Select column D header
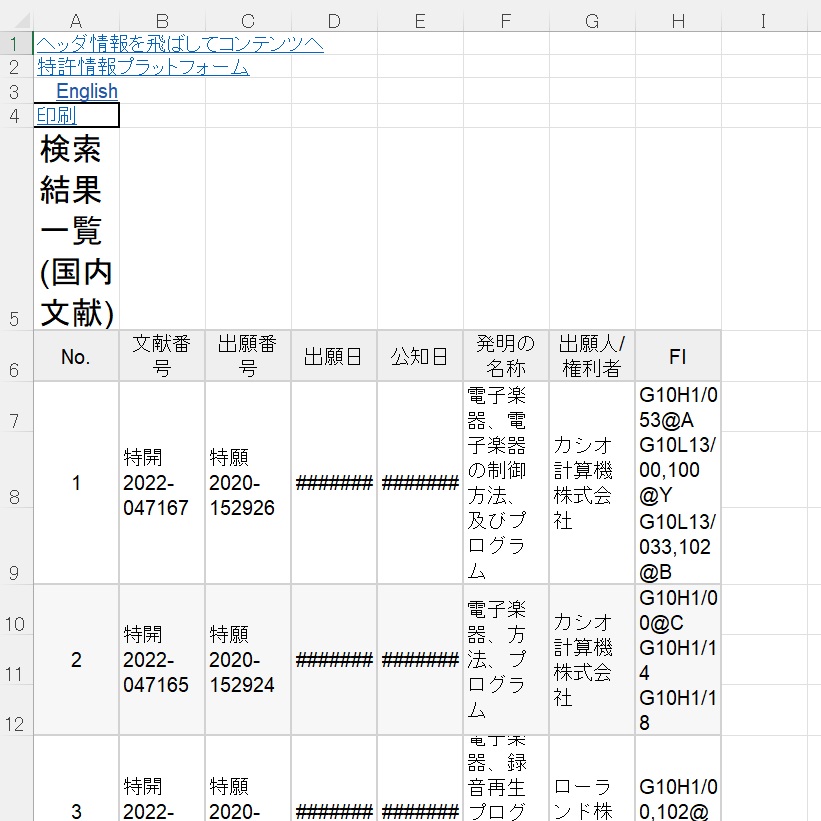 pyautogui.click(x=334, y=21)
